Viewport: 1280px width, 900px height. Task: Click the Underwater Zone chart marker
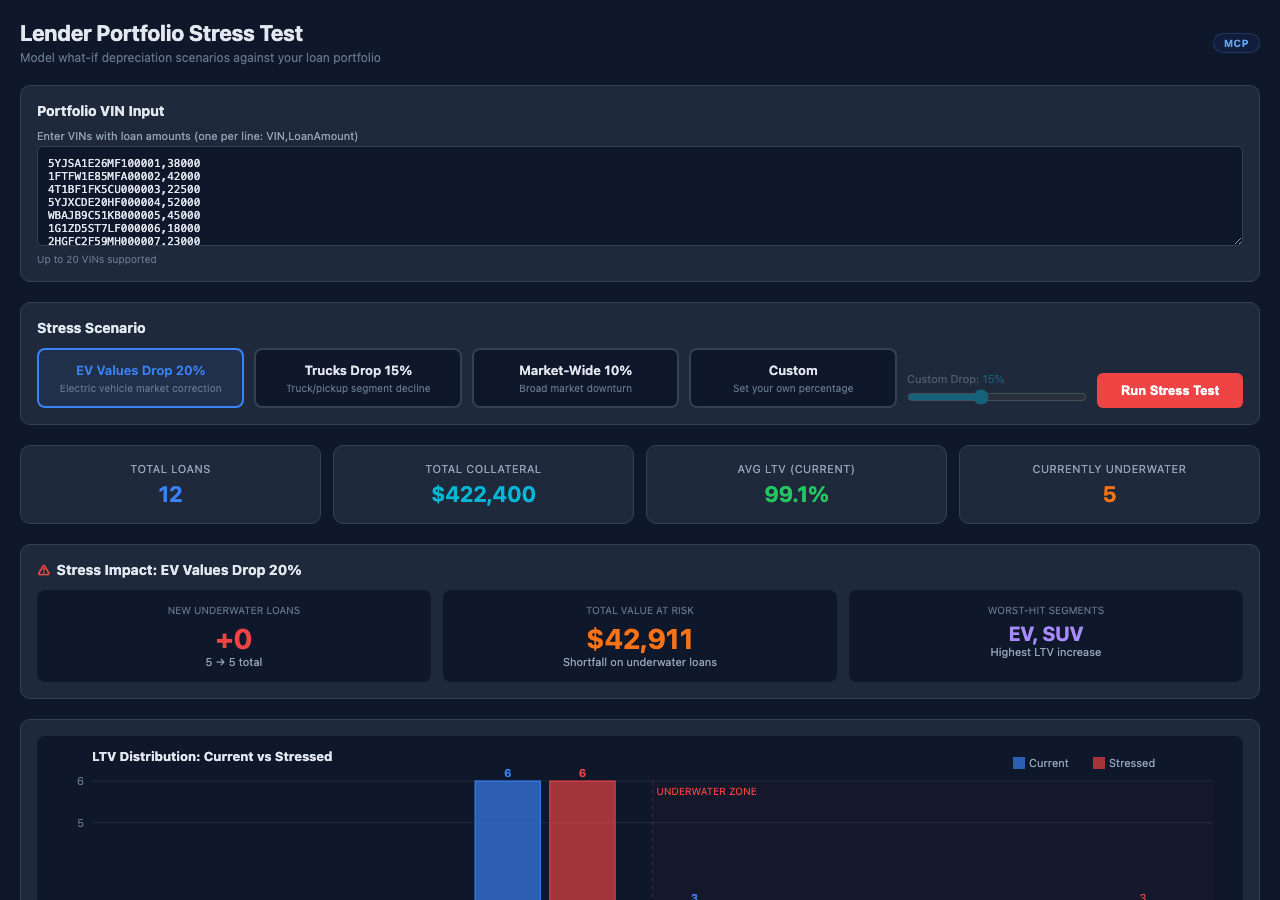pos(706,791)
